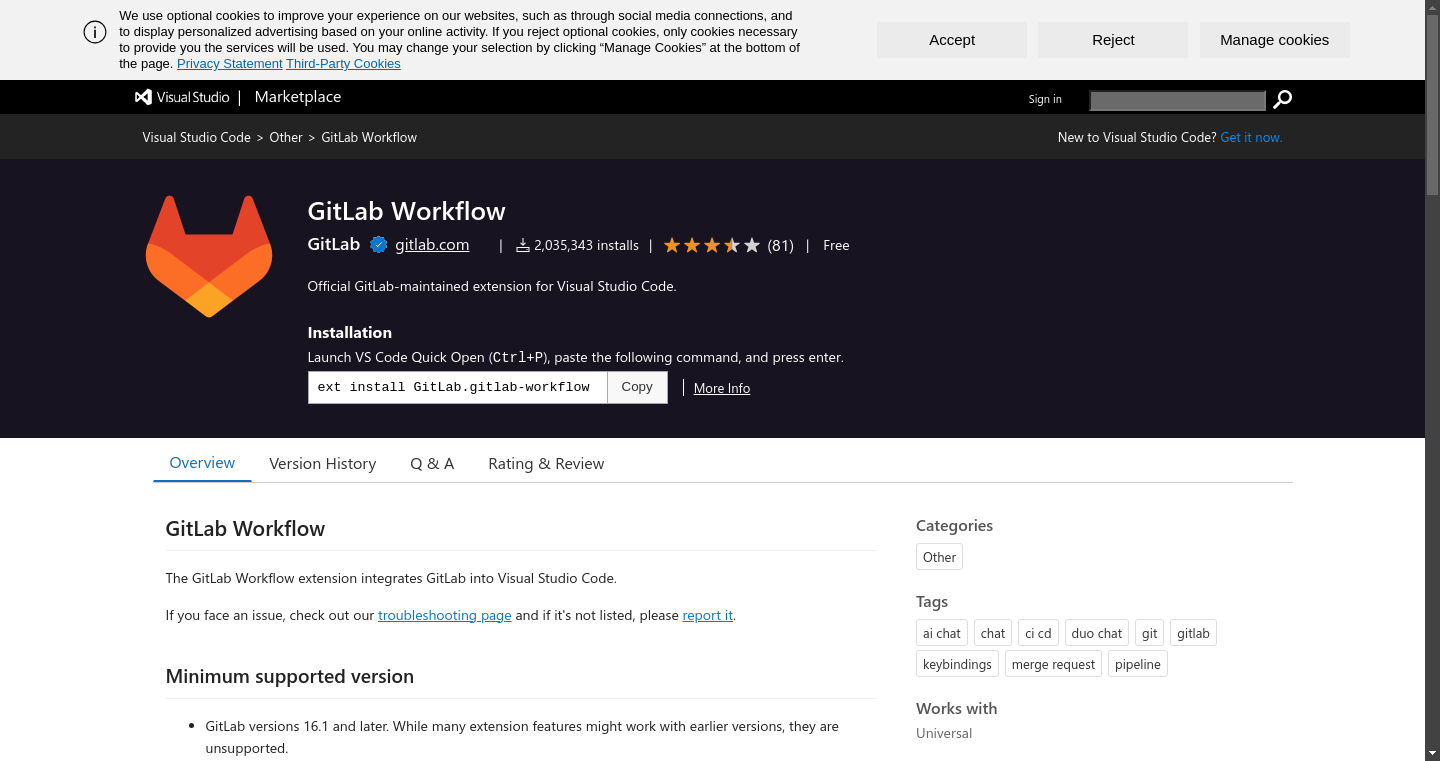The image size is (1440, 761).
Task: Open the Rating & Review tab
Action: pos(546,464)
